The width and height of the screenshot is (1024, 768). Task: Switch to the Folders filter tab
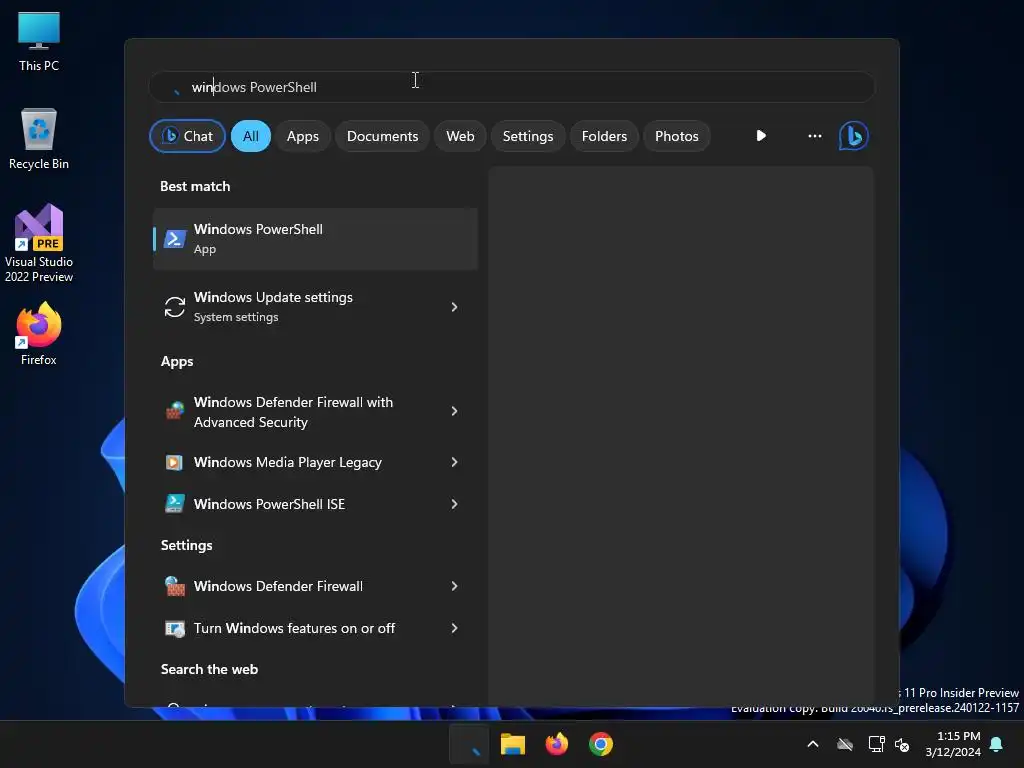604,136
